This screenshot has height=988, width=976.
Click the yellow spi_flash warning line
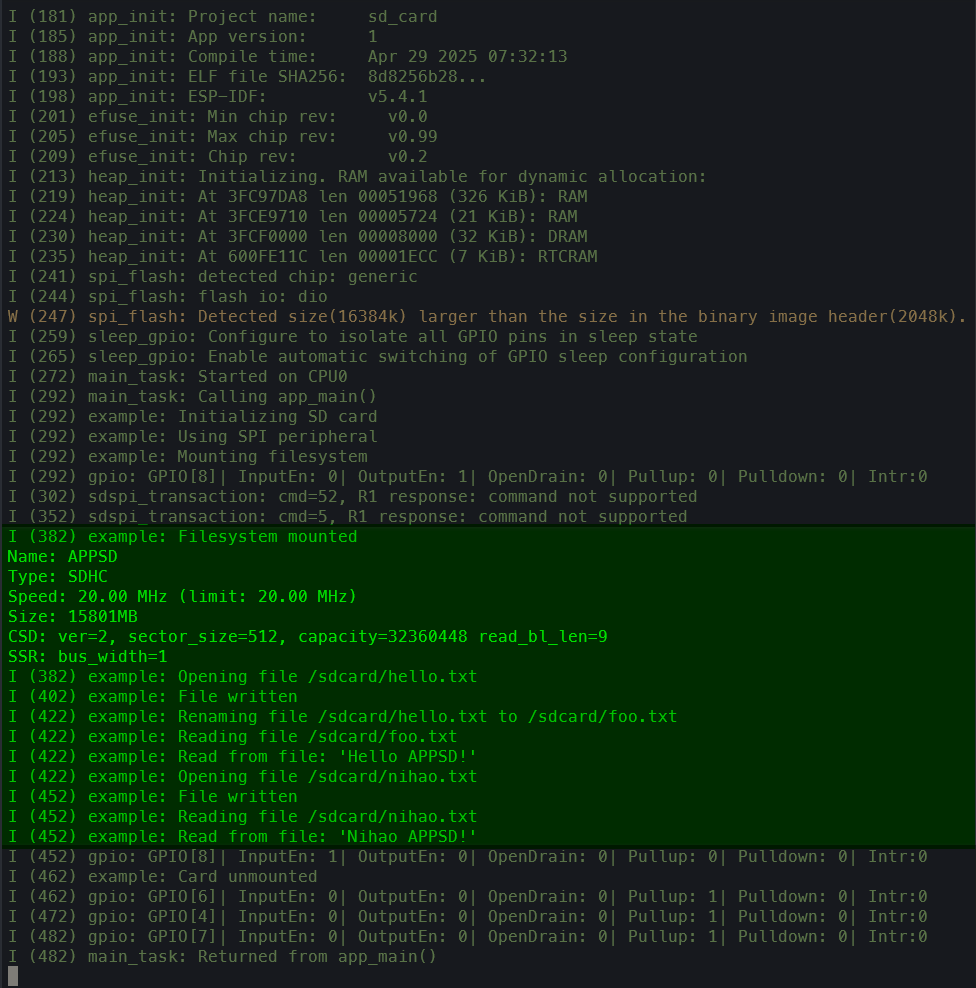486,317
